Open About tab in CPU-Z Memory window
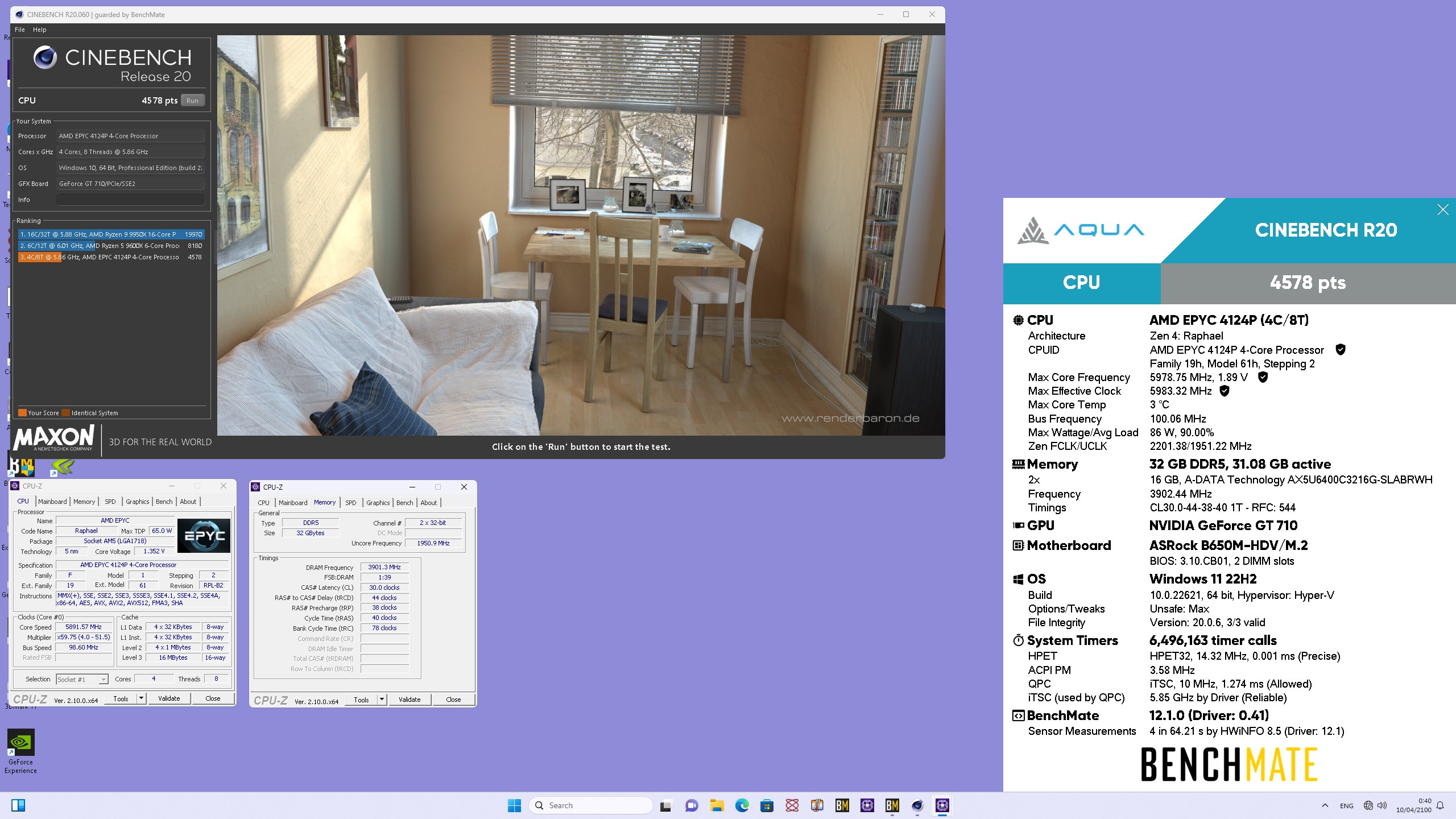This screenshot has height=819, width=1456. point(429,503)
